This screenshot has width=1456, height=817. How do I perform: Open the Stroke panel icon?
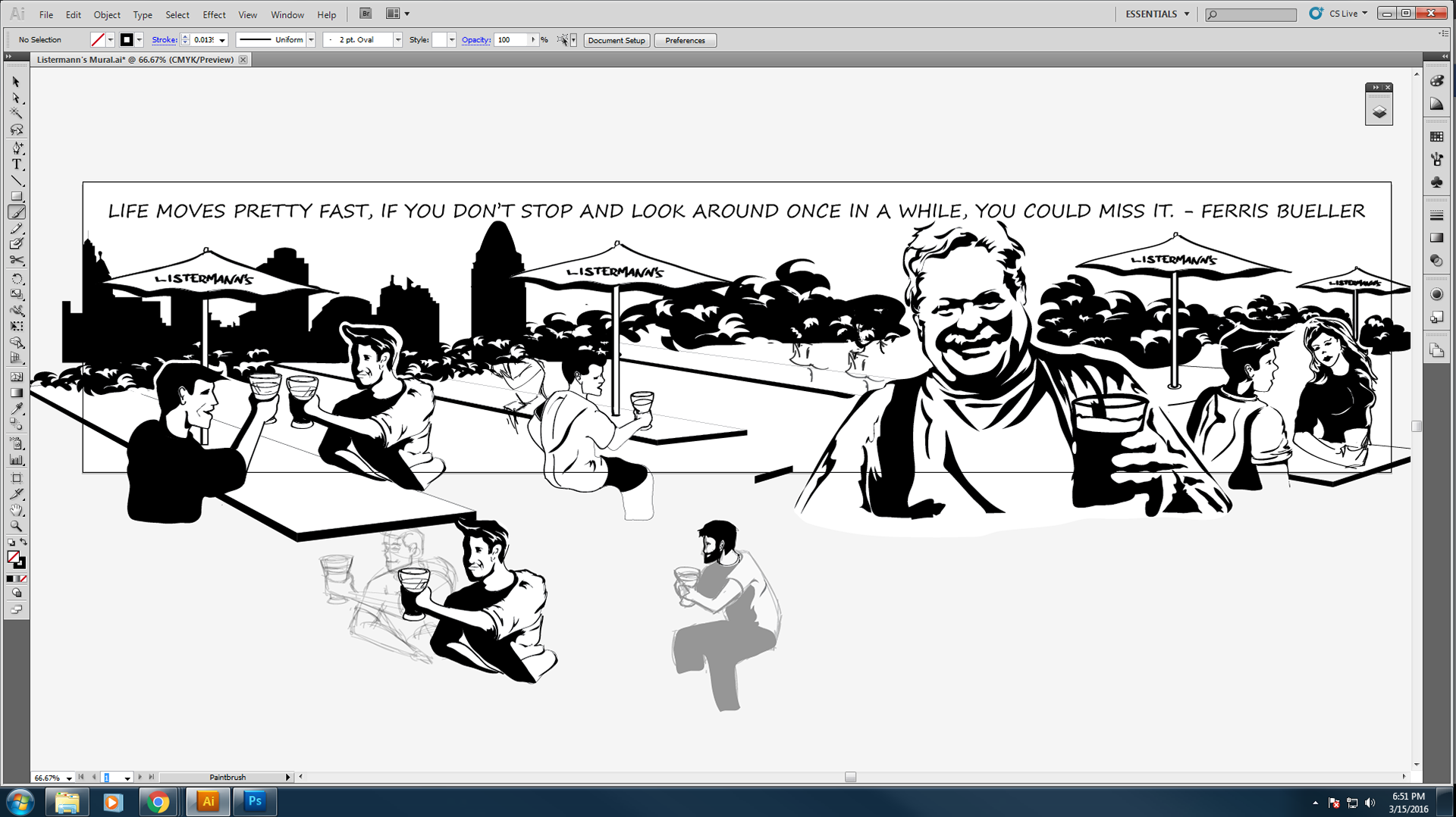click(1436, 215)
